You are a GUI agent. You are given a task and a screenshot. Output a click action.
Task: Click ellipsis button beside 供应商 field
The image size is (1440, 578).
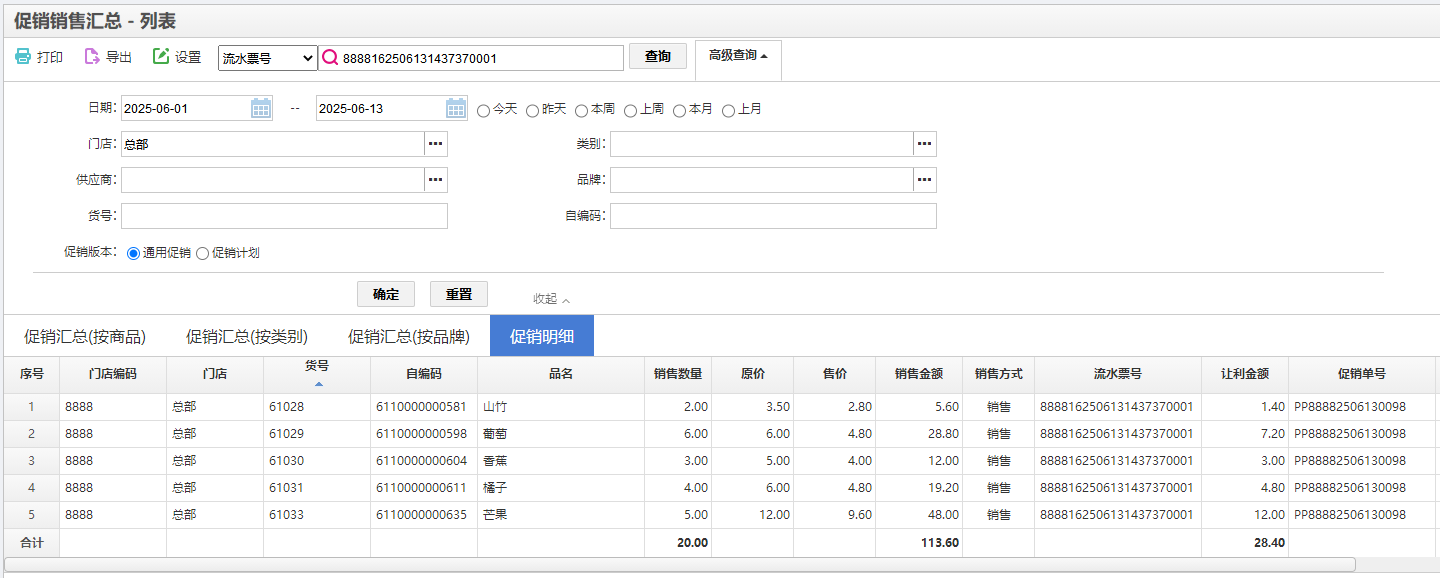point(436,180)
